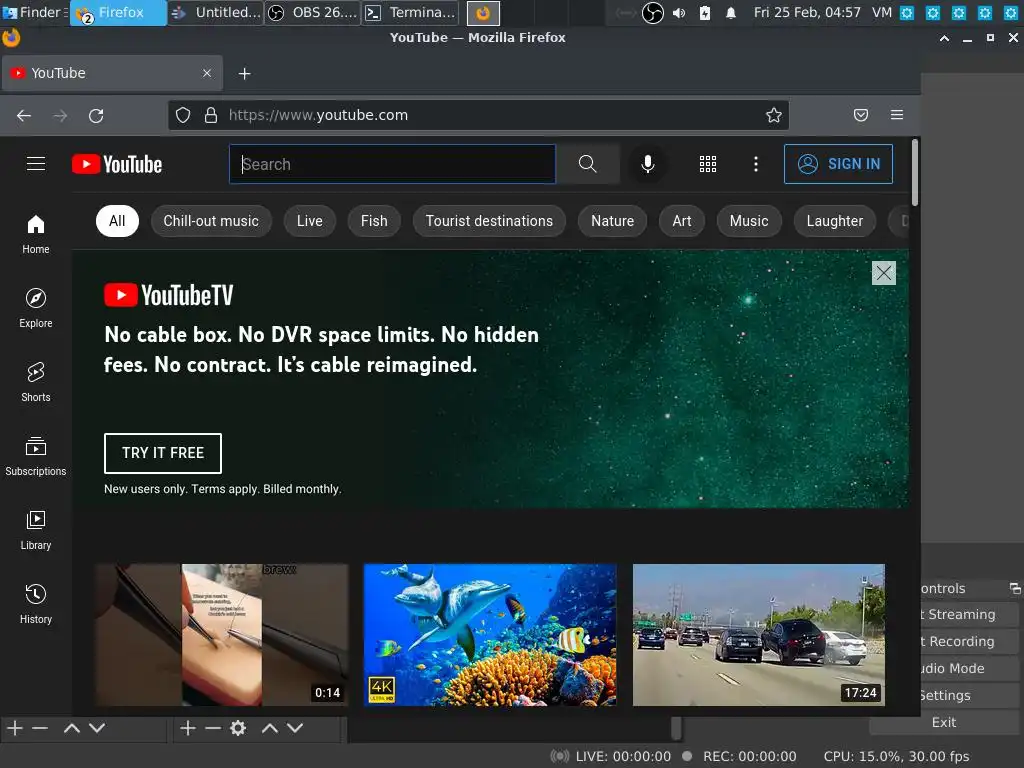Open Library in the sidebar
Viewport: 1024px width, 768px height.
(36, 530)
